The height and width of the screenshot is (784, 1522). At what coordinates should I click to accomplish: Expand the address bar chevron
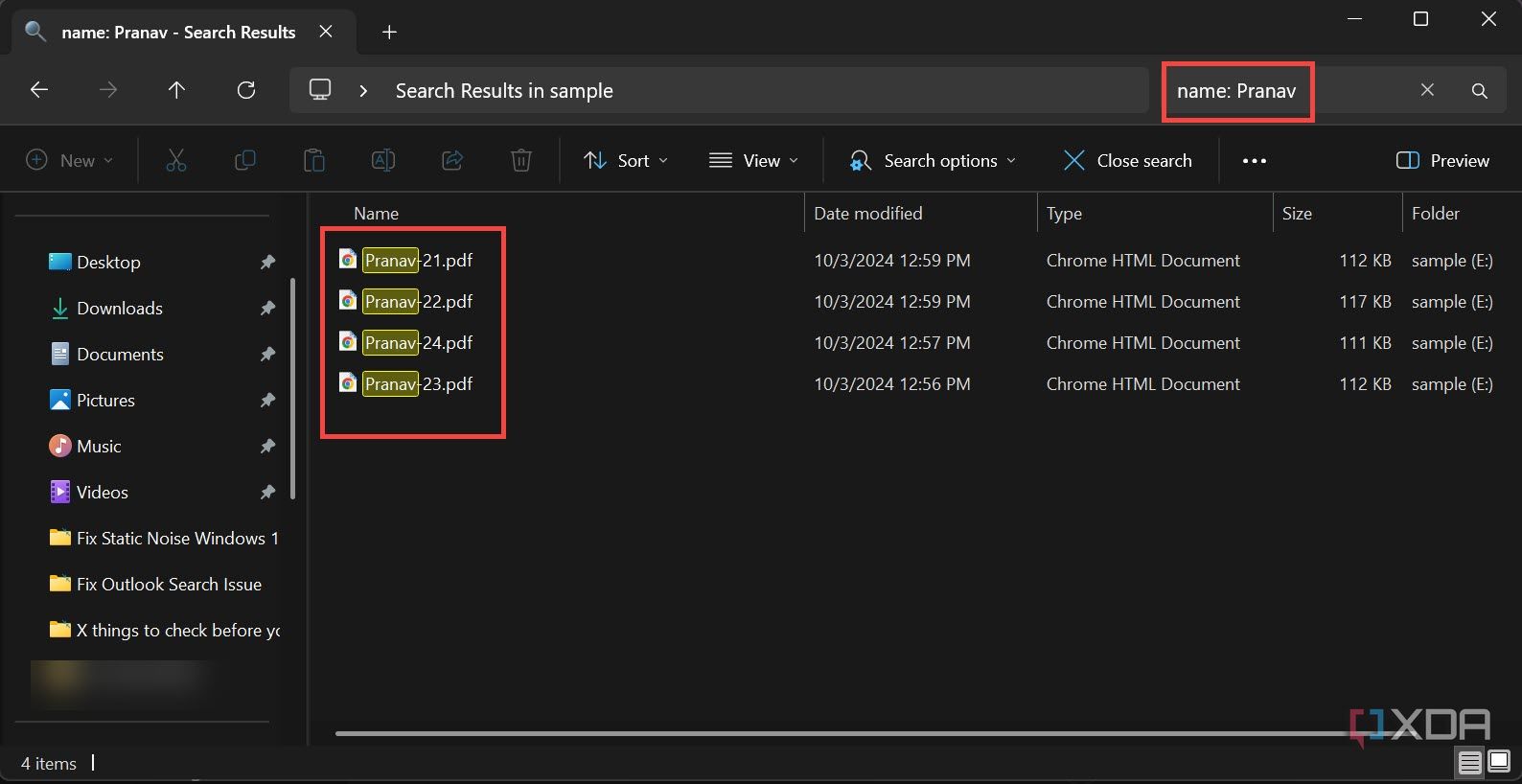tap(363, 91)
